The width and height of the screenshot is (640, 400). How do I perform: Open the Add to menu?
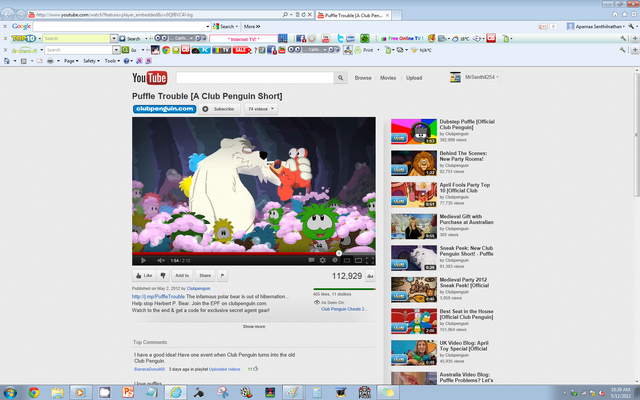click(x=182, y=276)
